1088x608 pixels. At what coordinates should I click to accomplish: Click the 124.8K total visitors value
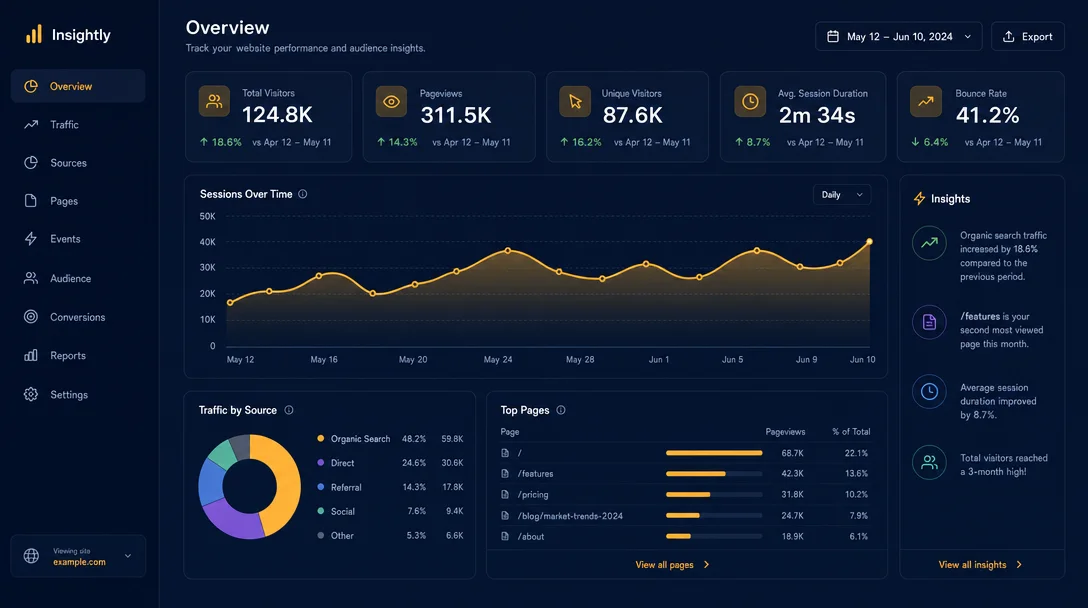tap(278, 115)
